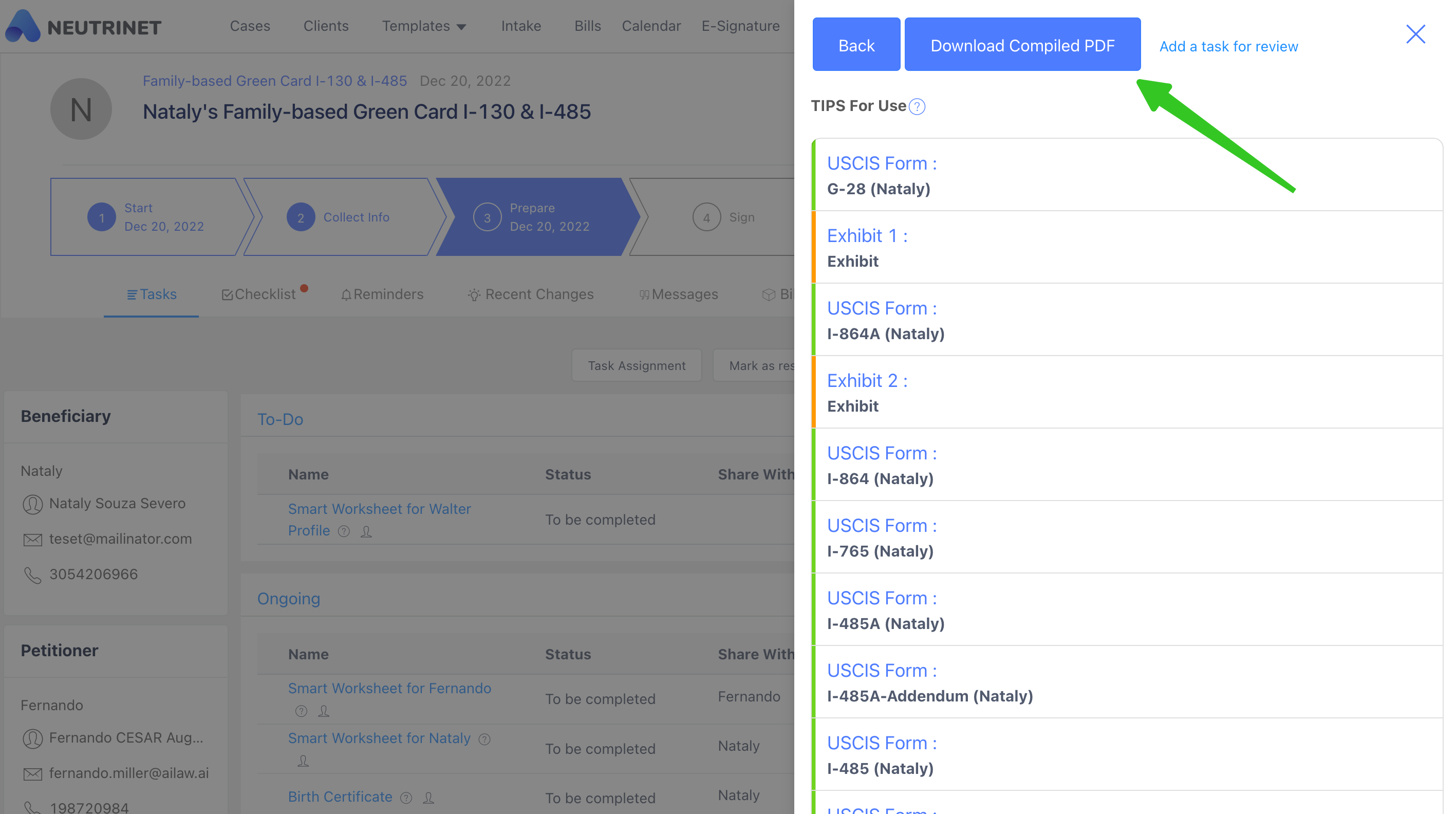Close the compiled PDF side panel
Image resolution: width=1456 pixels, height=814 pixels.
point(1415,34)
